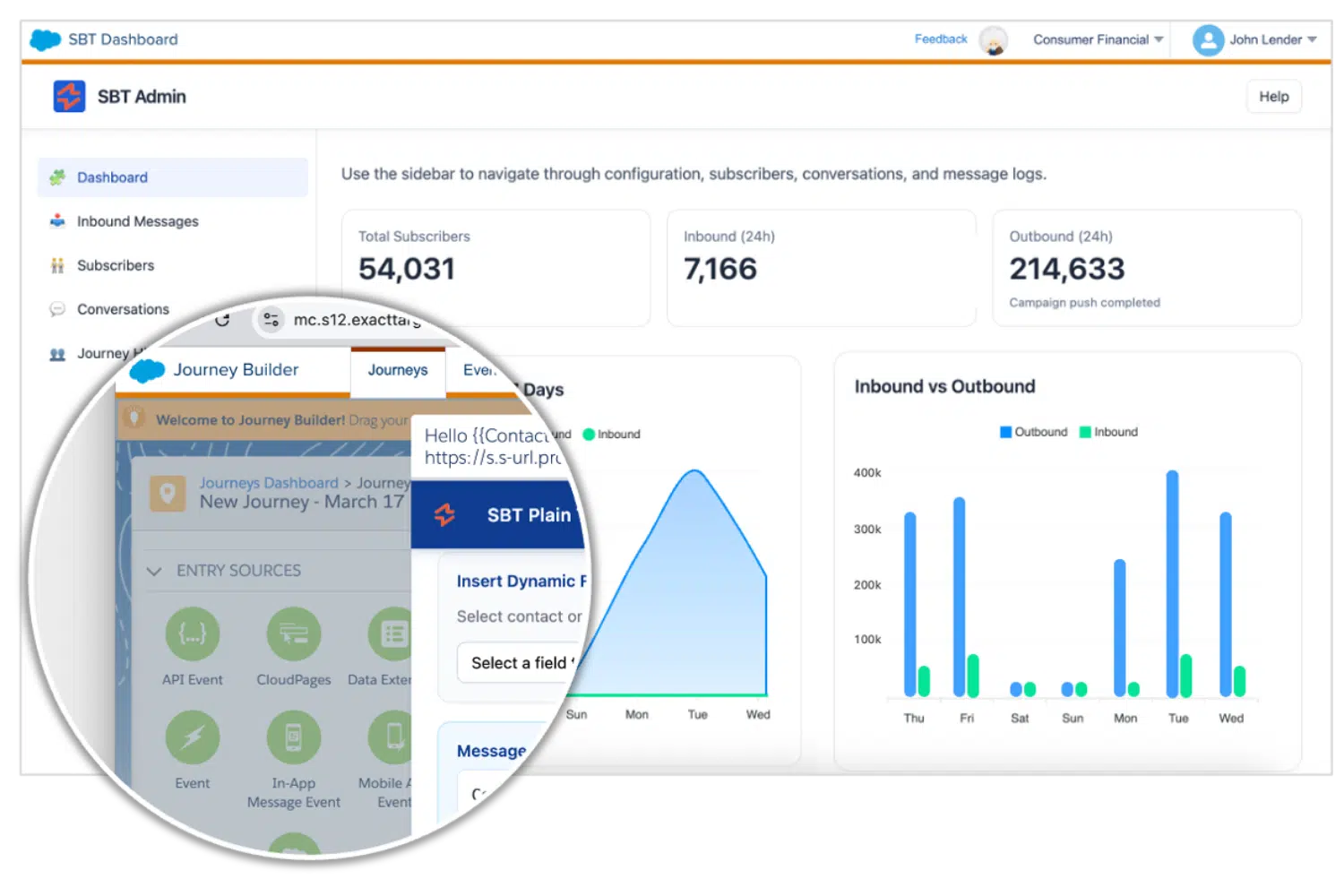This screenshot has height=896, width=1344.
Task: Click the Feedback link
Action: click(941, 39)
